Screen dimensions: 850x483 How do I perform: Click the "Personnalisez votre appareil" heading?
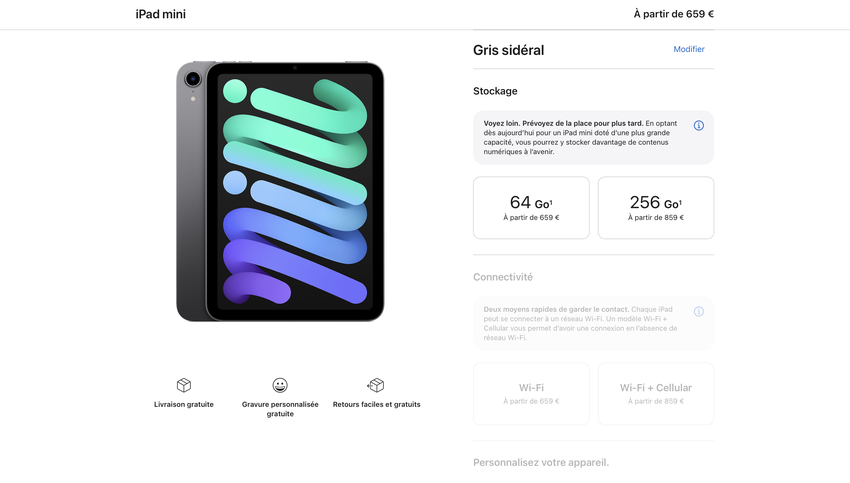[x=541, y=463]
